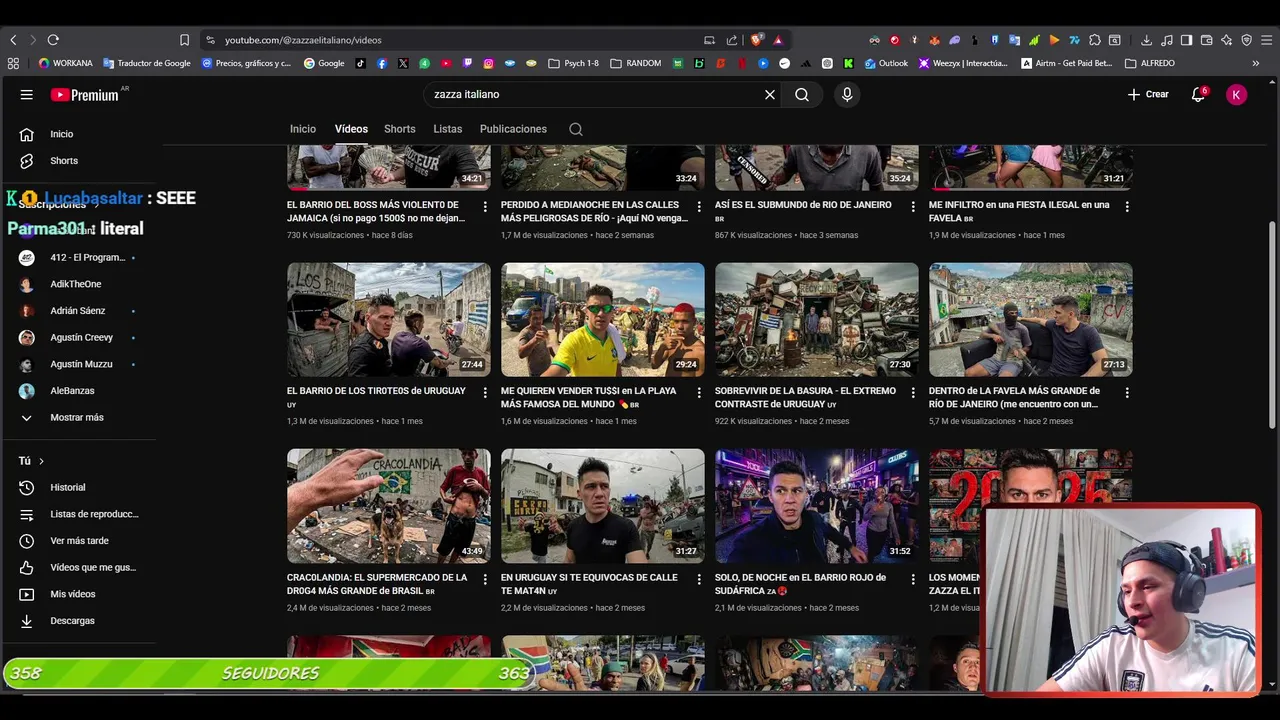
Task: Open options for BARRIO DE LOS TIR0TEOS video
Action: [x=485, y=393]
